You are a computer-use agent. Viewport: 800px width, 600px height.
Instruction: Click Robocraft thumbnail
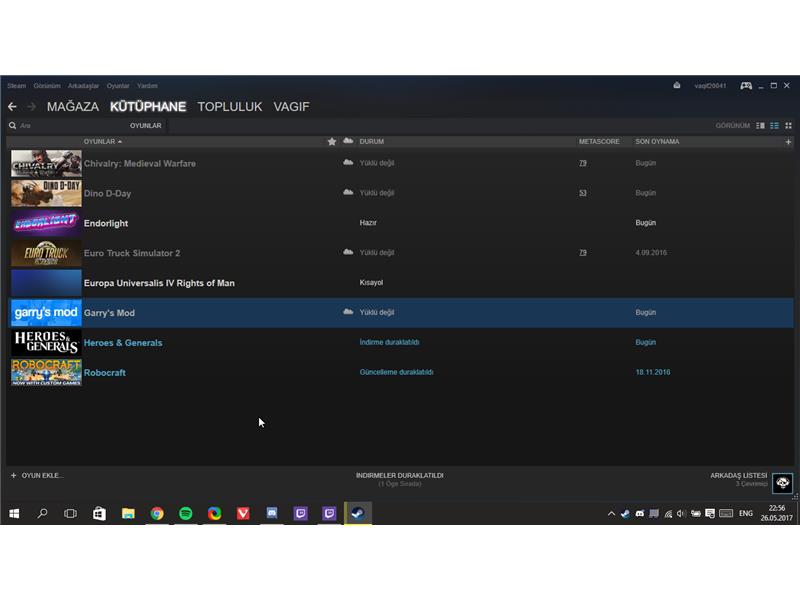click(46, 372)
